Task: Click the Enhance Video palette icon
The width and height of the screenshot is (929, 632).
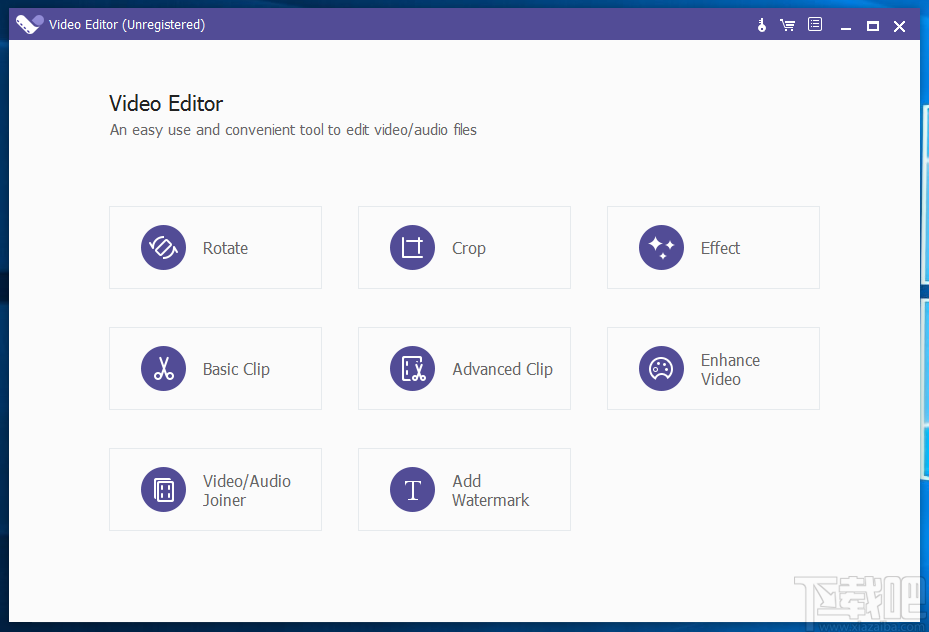Action: tap(661, 368)
